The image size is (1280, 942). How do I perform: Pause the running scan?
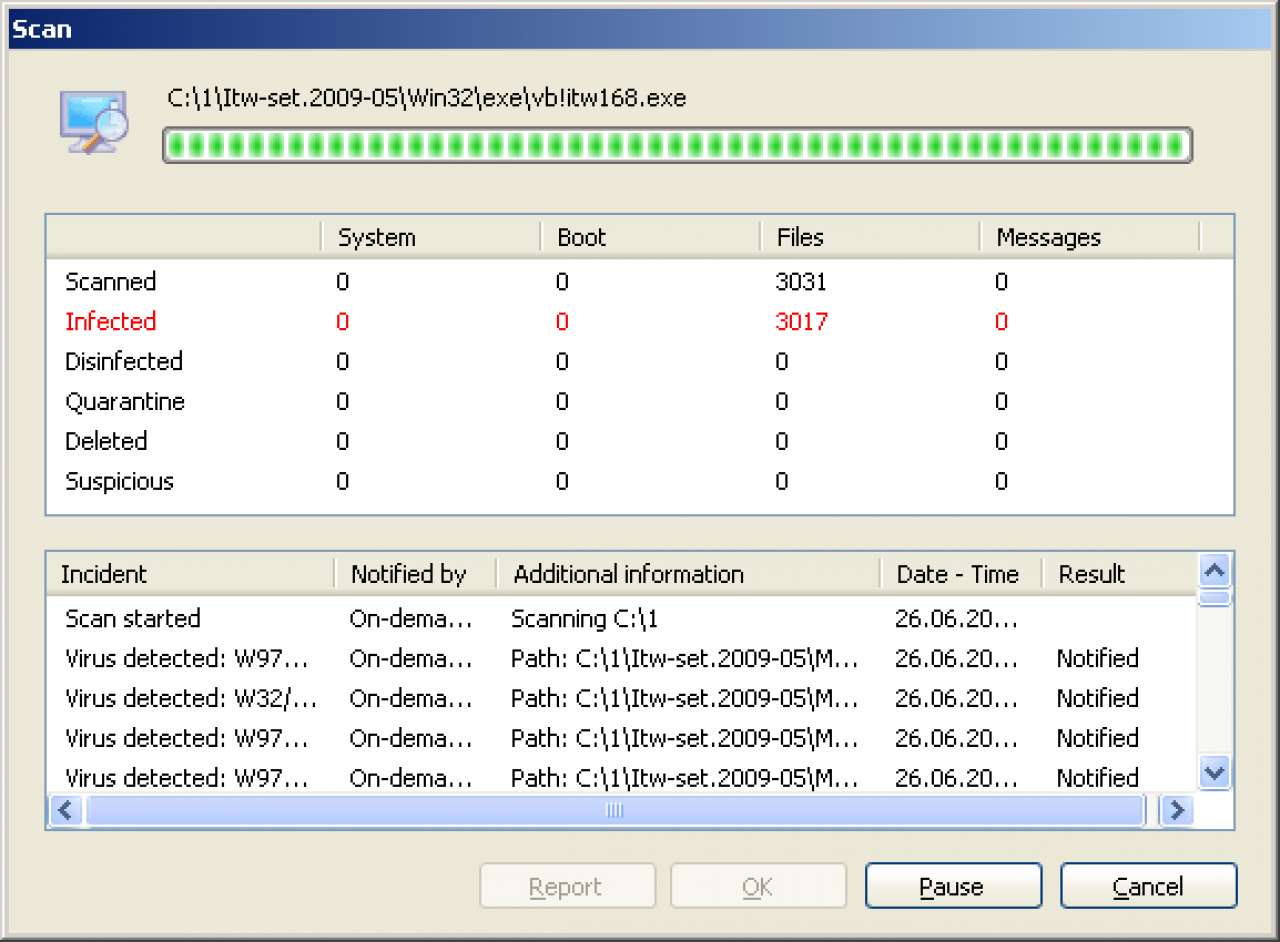tap(953, 886)
